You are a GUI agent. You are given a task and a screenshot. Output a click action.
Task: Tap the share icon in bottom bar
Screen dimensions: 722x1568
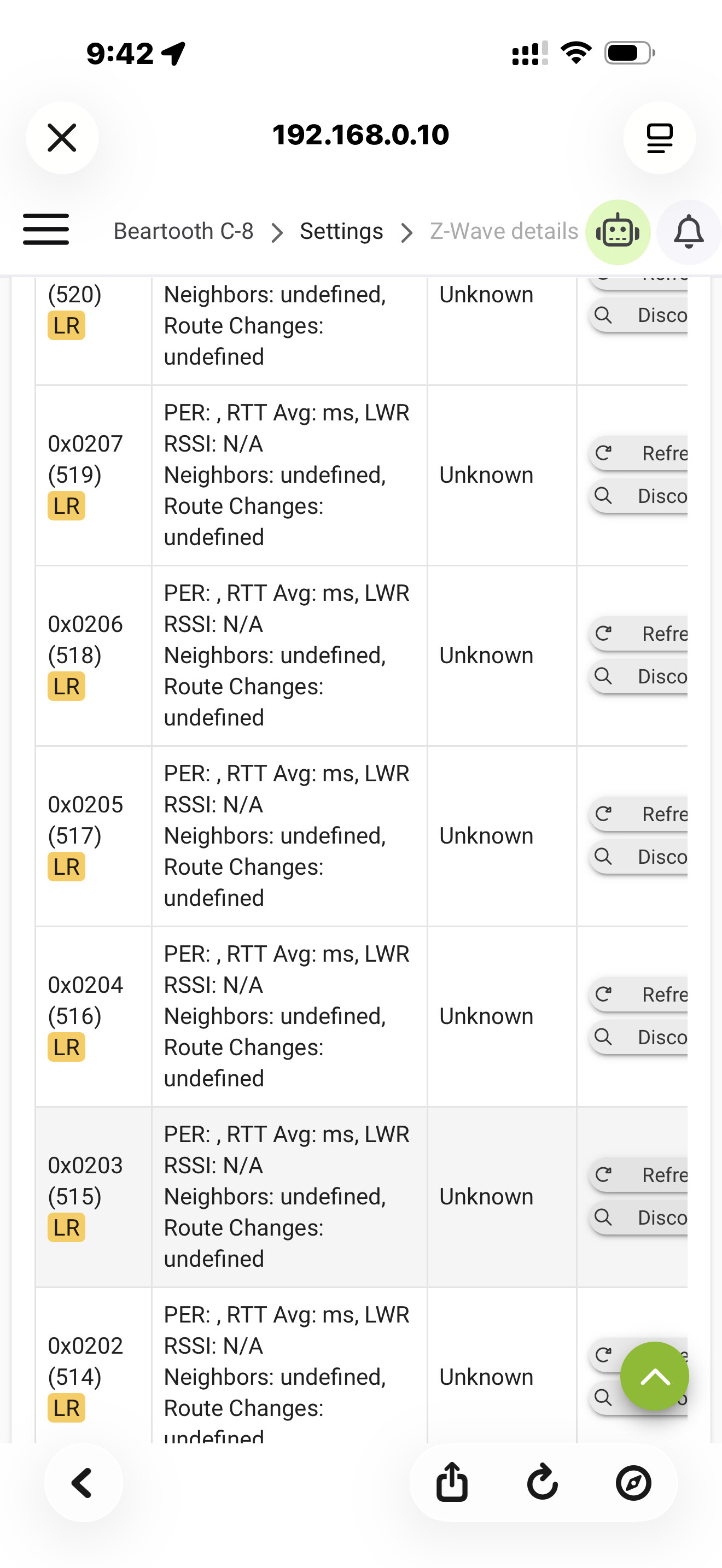tap(452, 1482)
